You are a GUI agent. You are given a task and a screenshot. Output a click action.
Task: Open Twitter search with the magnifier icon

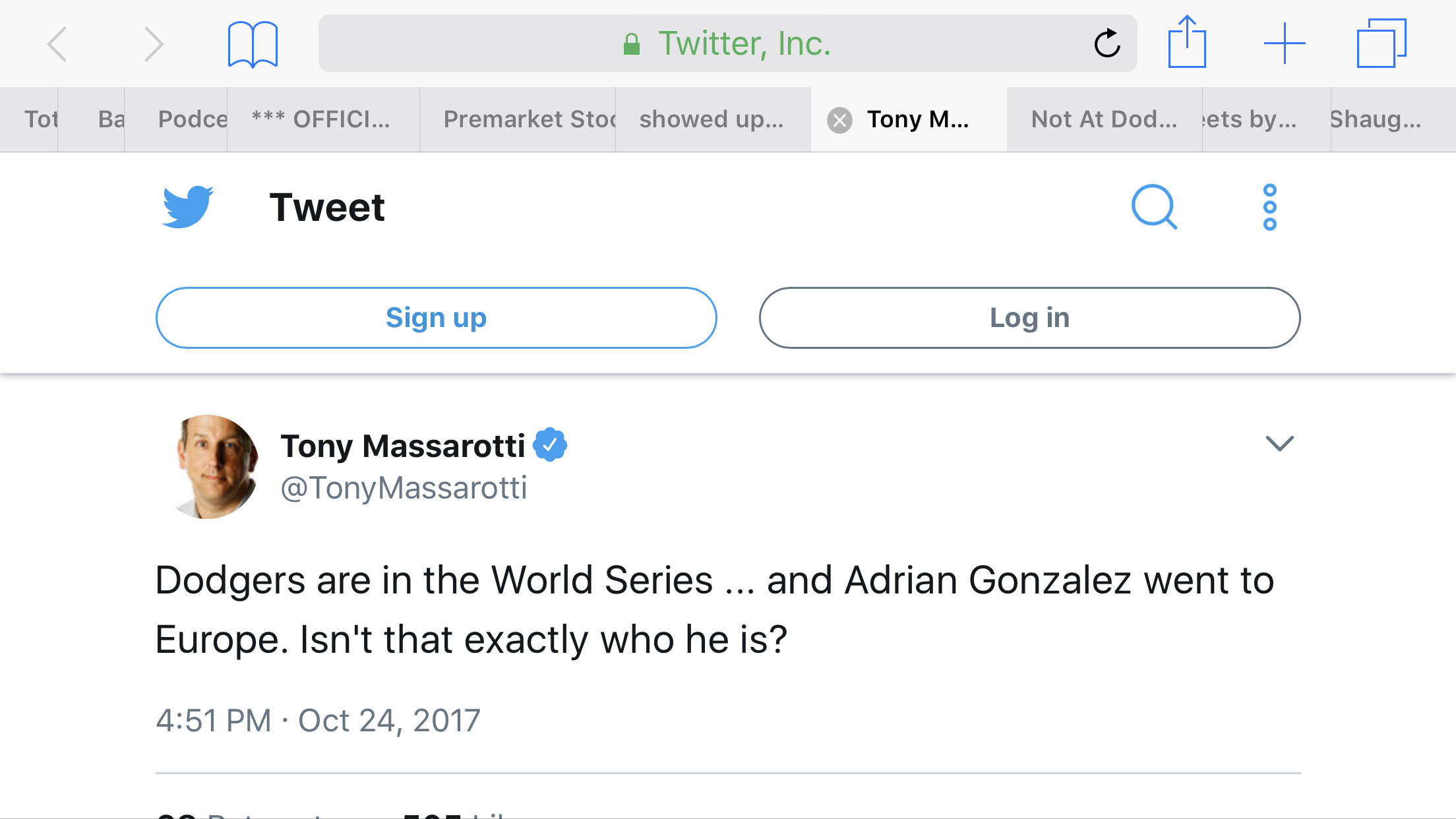pos(1154,207)
